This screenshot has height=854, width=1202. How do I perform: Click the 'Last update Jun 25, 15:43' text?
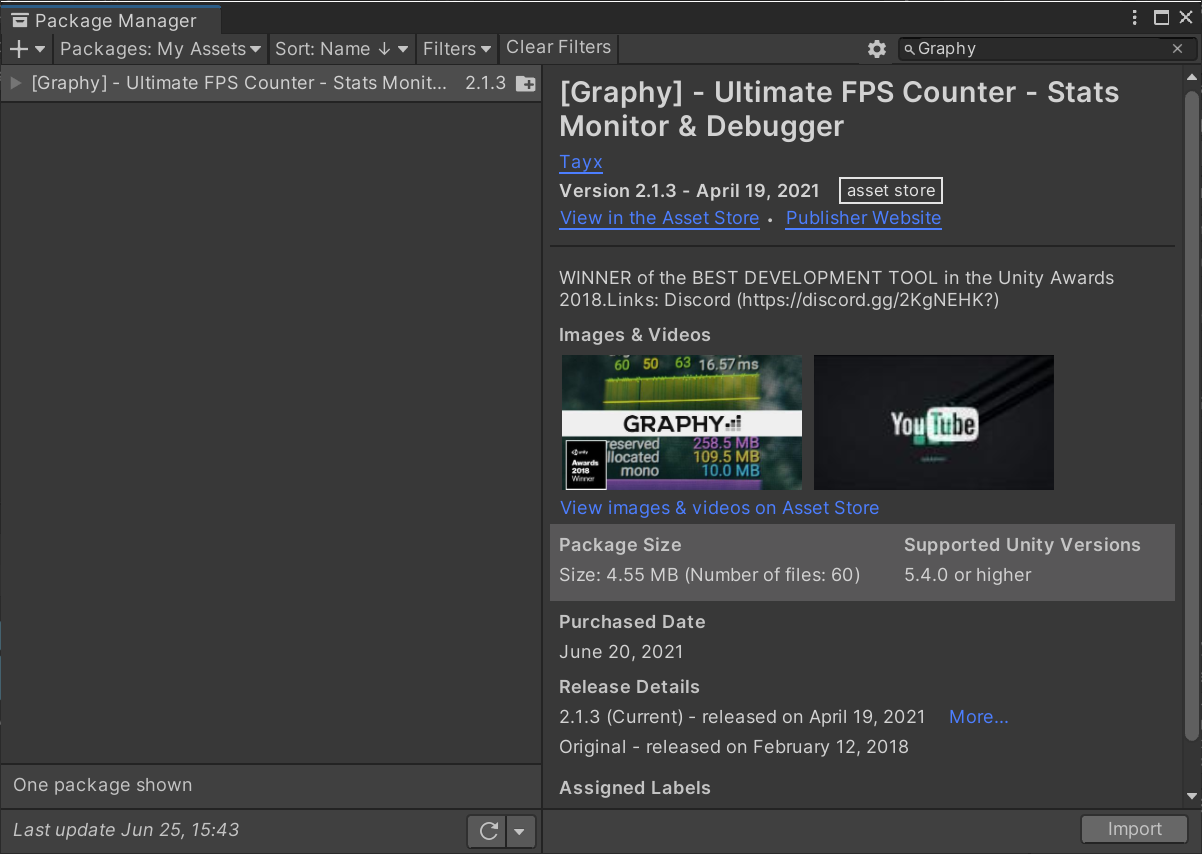coord(126,829)
